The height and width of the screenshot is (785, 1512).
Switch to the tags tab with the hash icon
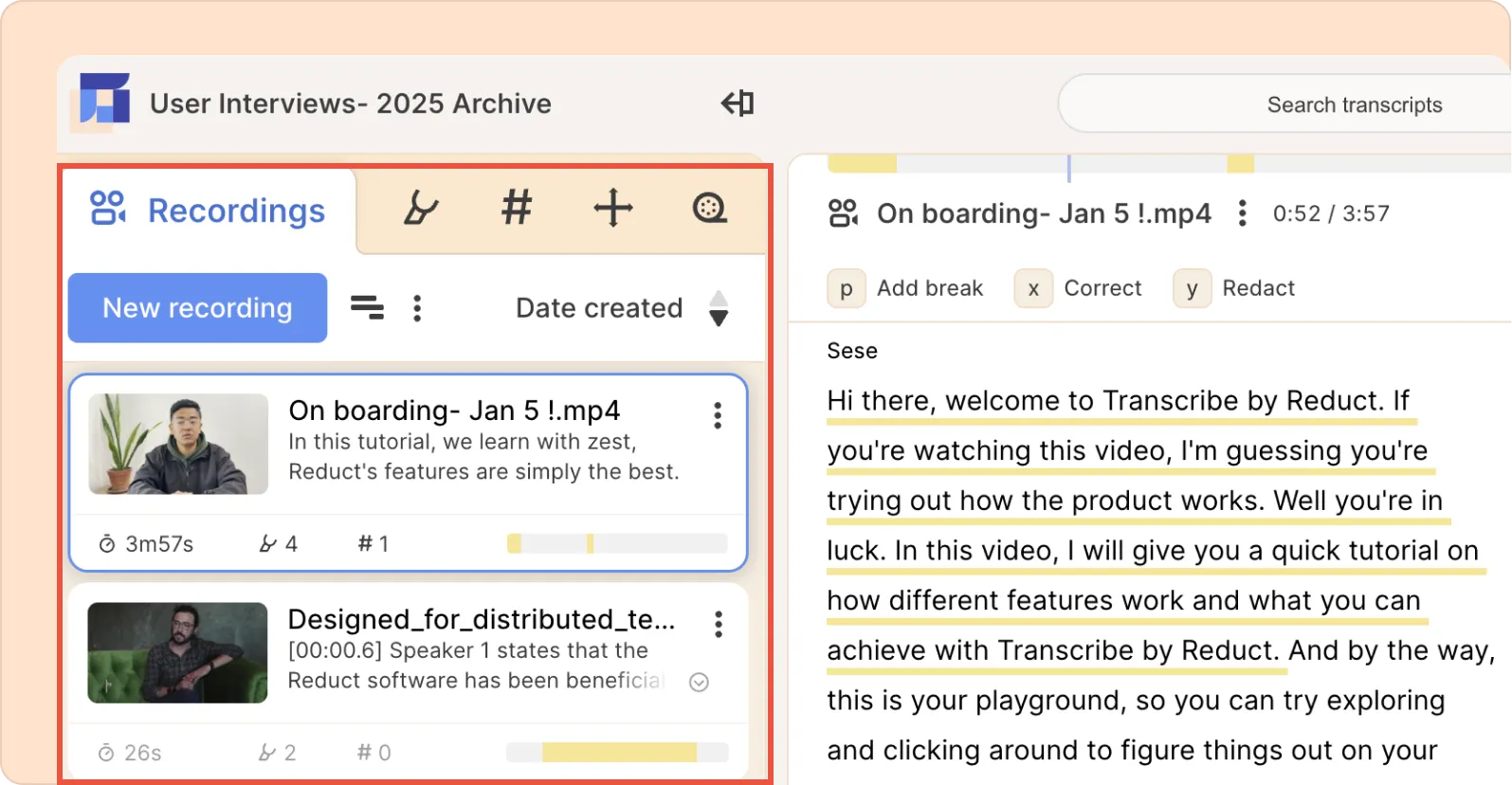517,207
